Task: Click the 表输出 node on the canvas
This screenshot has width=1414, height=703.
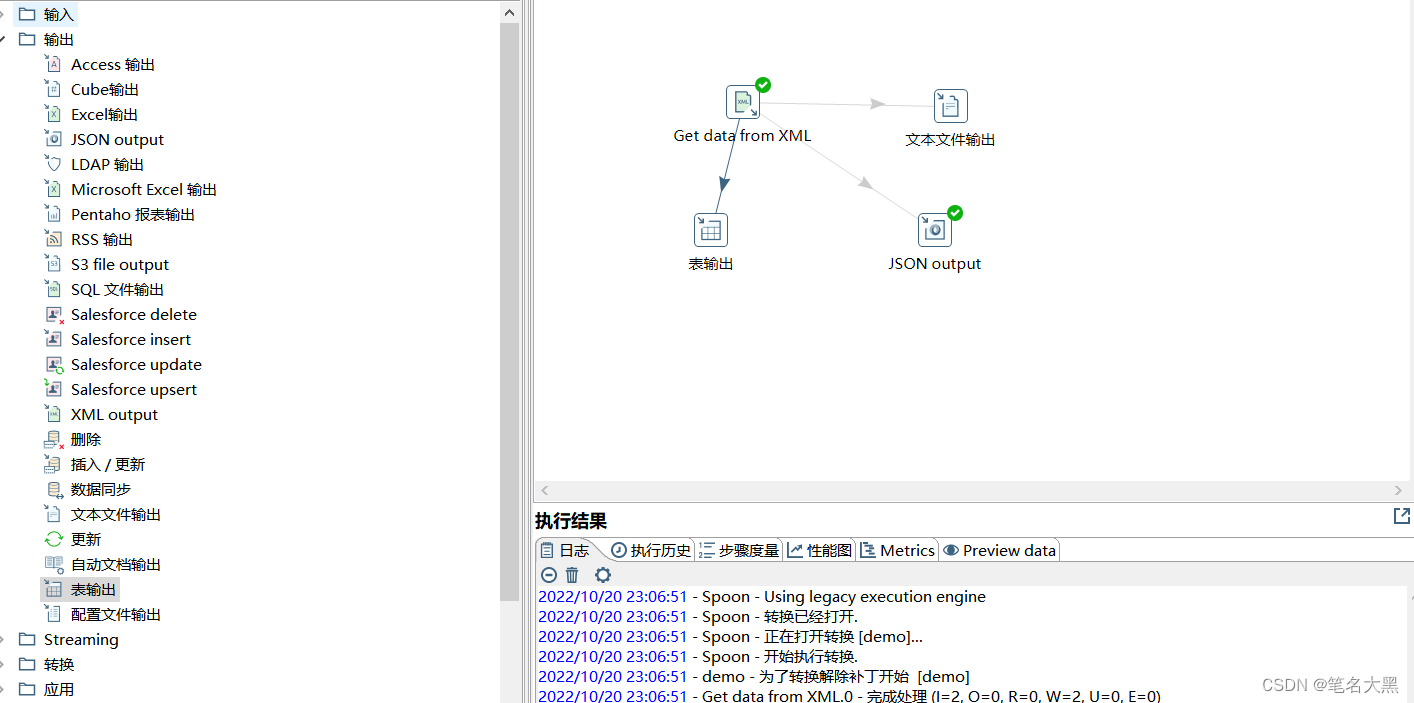Action: (710, 229)
